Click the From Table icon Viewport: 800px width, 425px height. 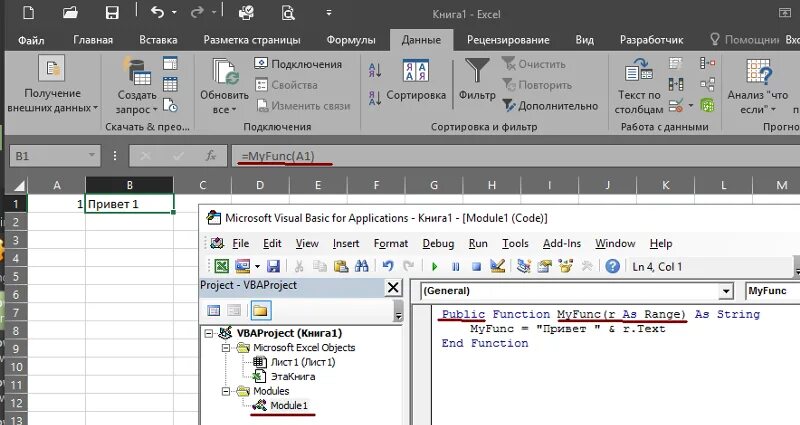tap(170, 84)
